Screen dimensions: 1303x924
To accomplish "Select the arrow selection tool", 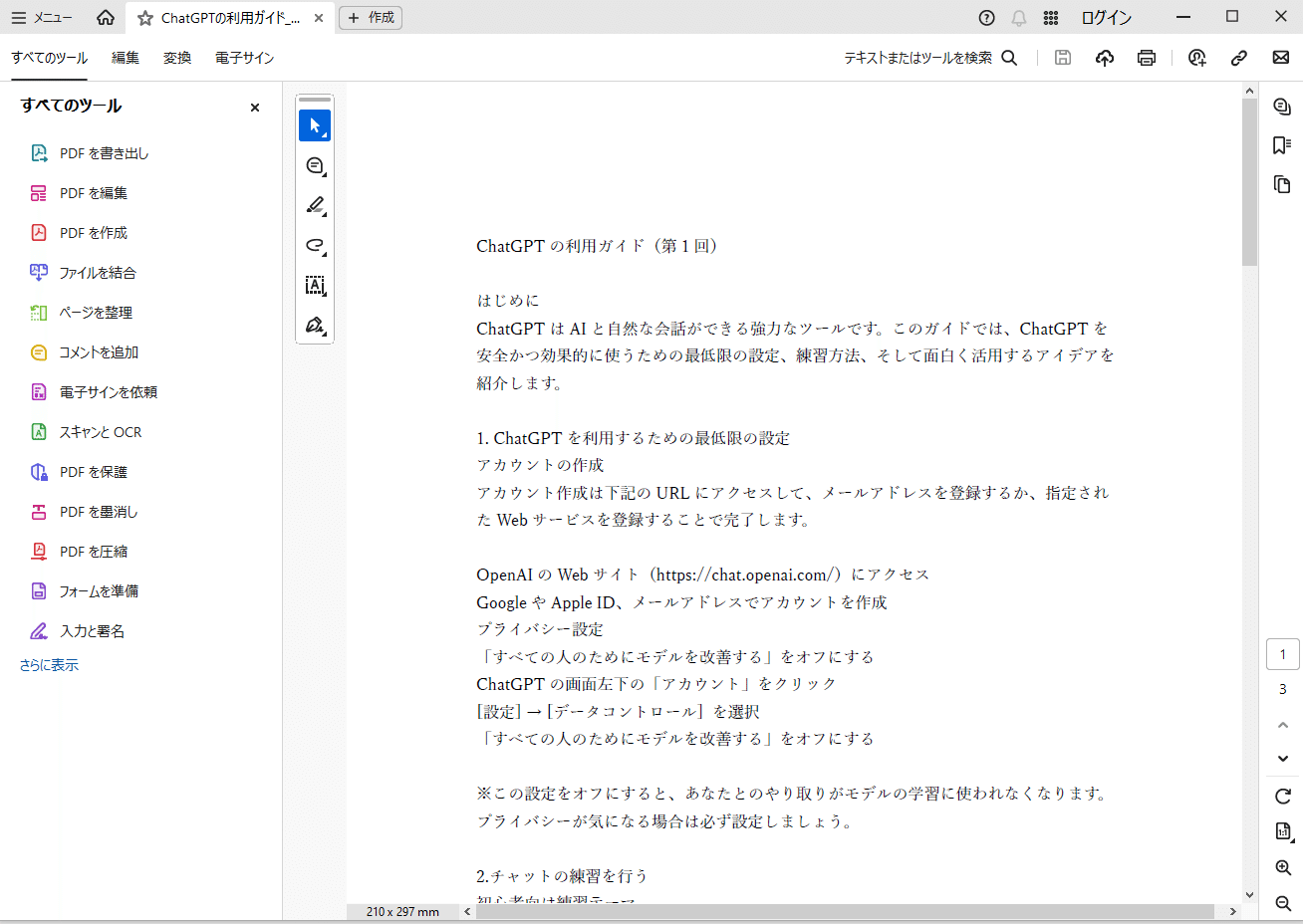I will pos(315,125).
